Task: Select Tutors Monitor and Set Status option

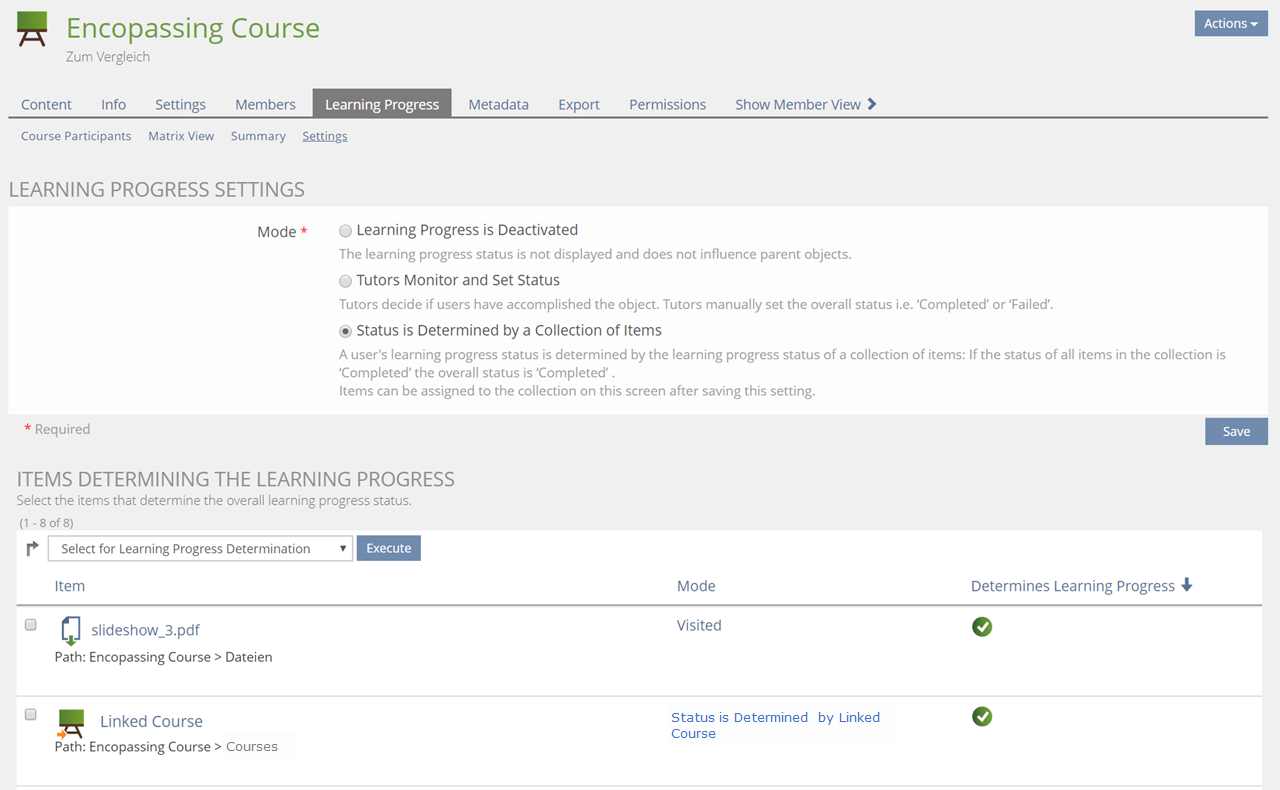Action: (x=346, y=281)
